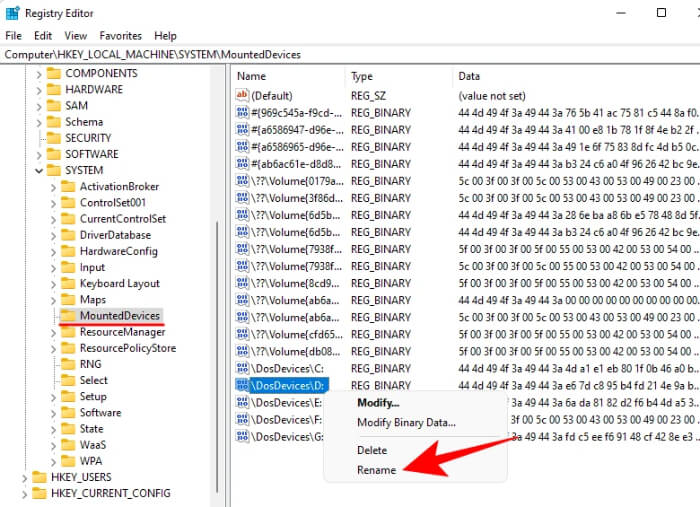The image size is (700, 507).
Task: Expand the ActivationBroker key
Action: click(53, 187)
